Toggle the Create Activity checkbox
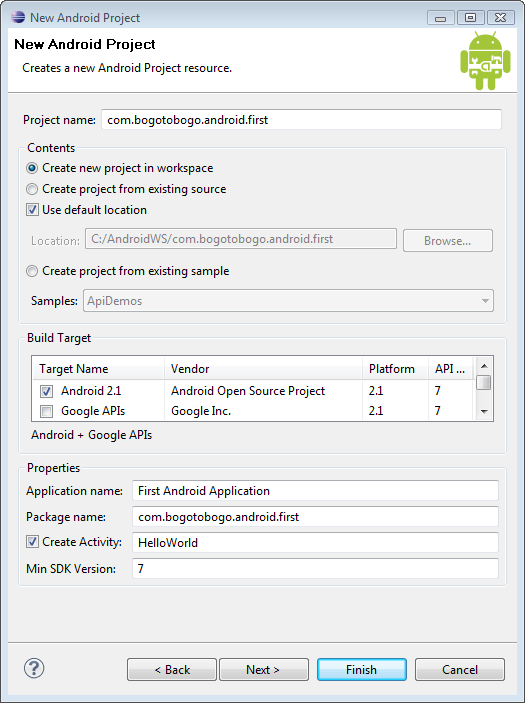This screenshot has width=525, height=703. point(32,542)
